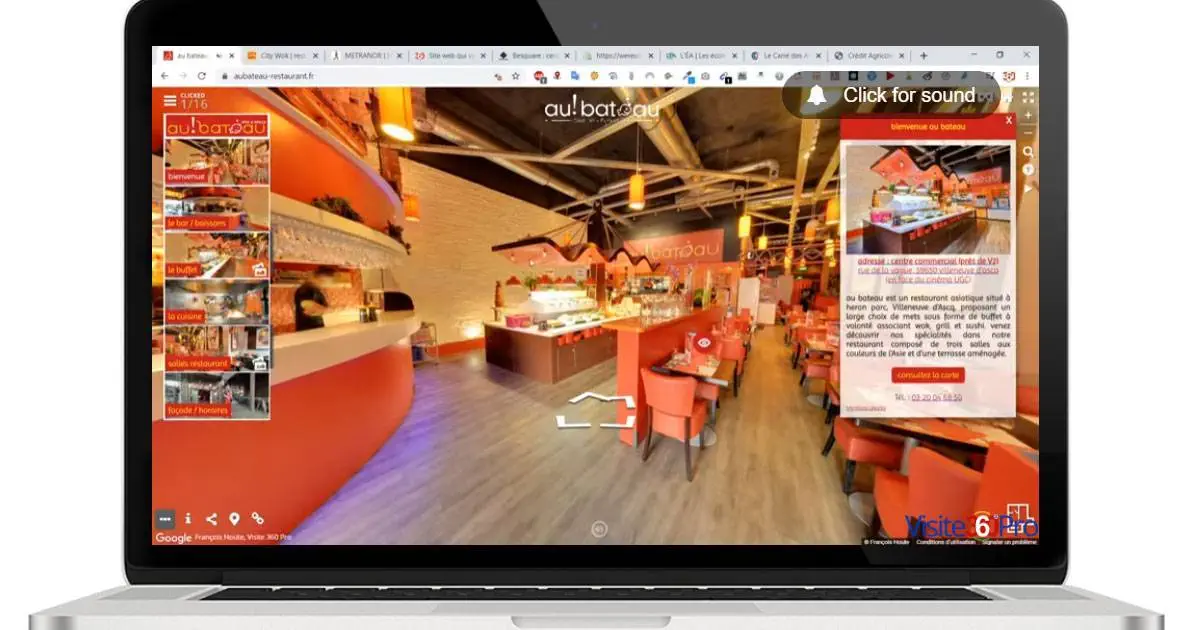Click the phone number link in popup

936,397
